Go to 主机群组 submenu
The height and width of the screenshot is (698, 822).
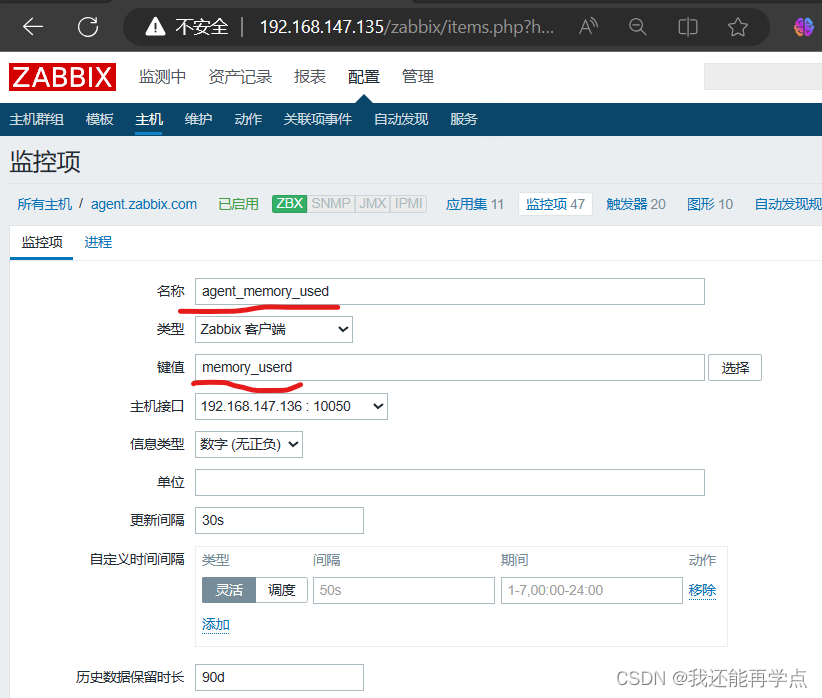pos(37,119)
